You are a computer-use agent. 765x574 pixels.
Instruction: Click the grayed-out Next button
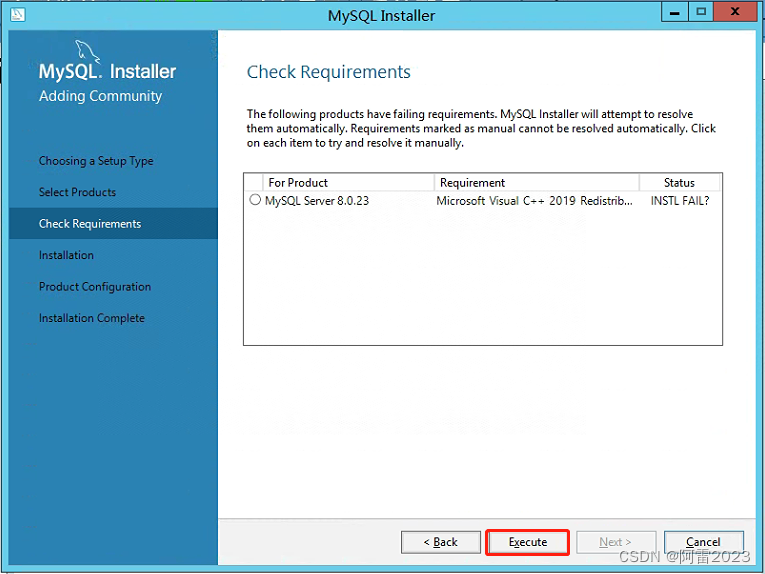coord(616,542)
